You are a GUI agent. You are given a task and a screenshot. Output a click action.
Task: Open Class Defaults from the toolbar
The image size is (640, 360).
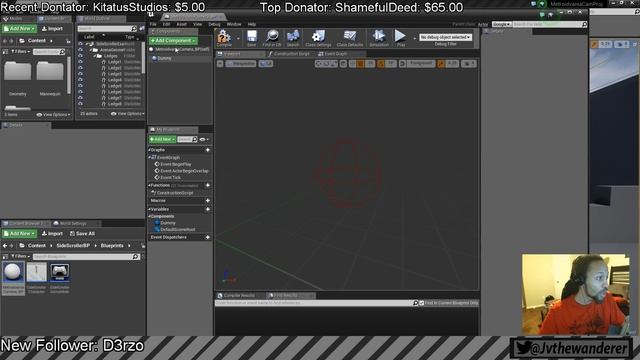(350, 38)
